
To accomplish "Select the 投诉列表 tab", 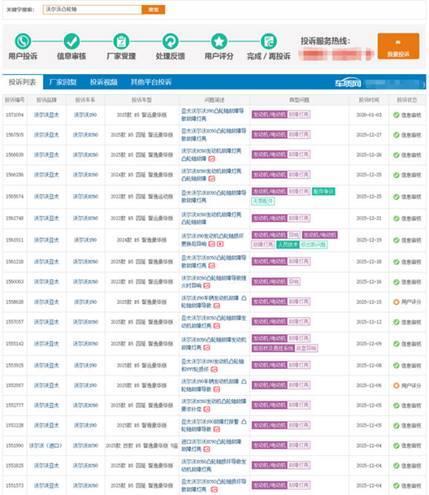I will point(22,82).
